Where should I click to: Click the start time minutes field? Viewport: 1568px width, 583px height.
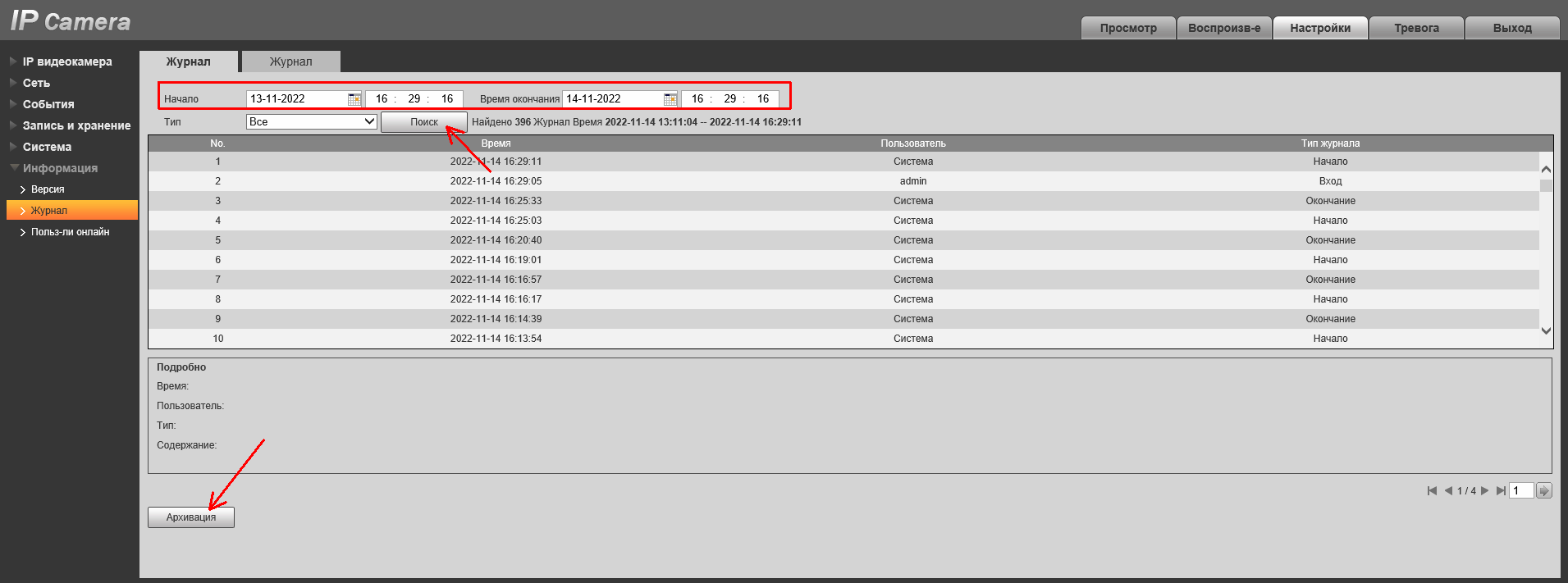click(x=414, y=98)
